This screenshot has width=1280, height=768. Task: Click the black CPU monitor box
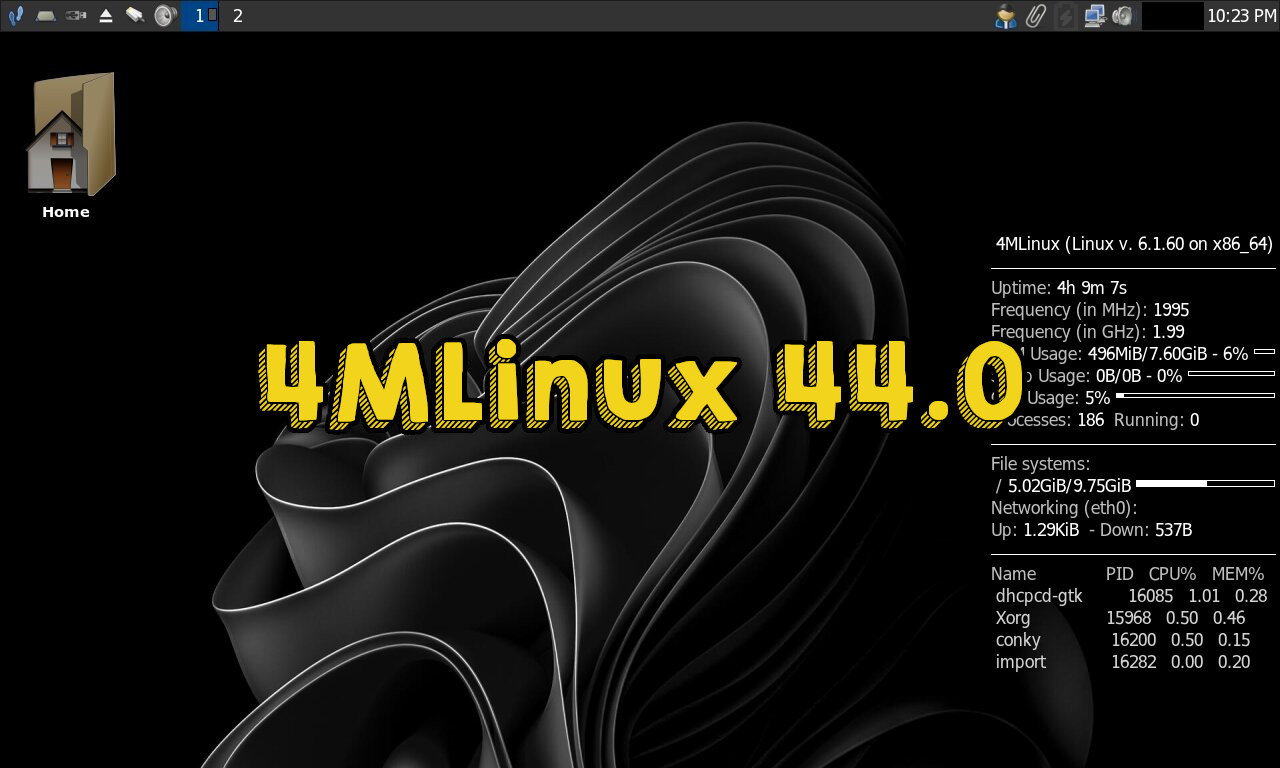pyautogui.click(x=1172, y=16)
